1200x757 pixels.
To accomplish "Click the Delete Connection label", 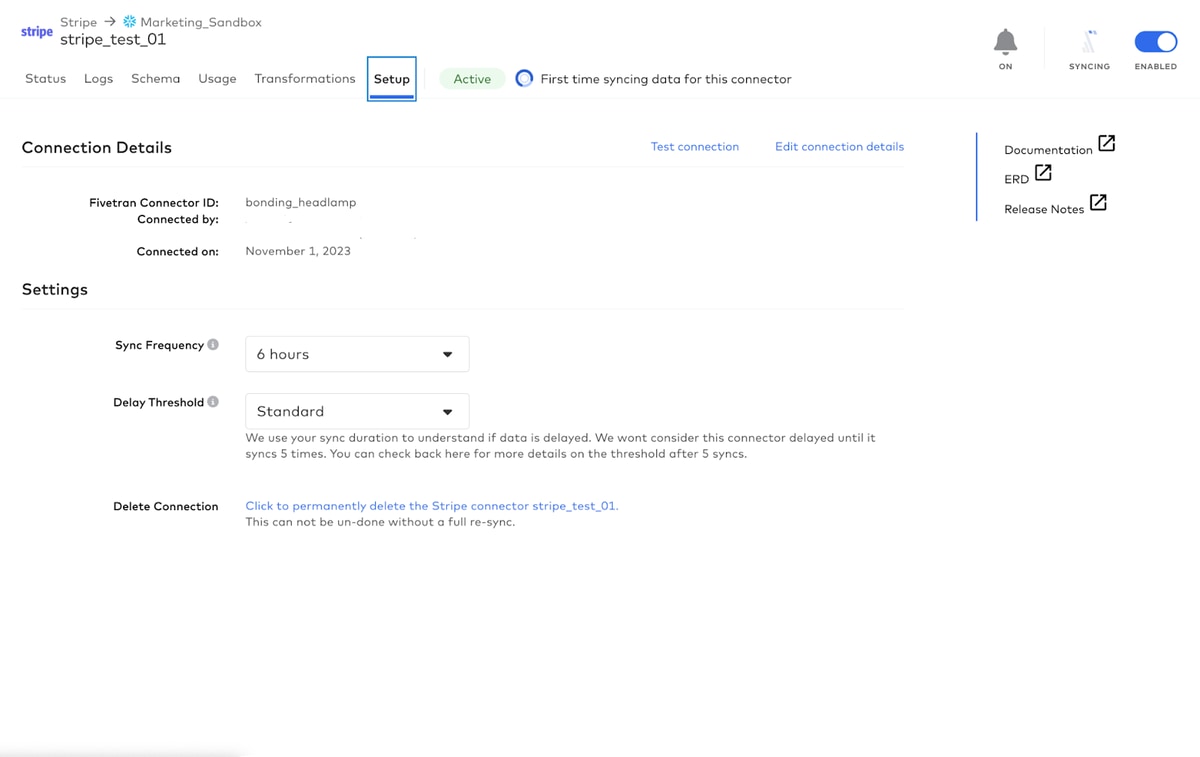I will click(x=165, y=506).
